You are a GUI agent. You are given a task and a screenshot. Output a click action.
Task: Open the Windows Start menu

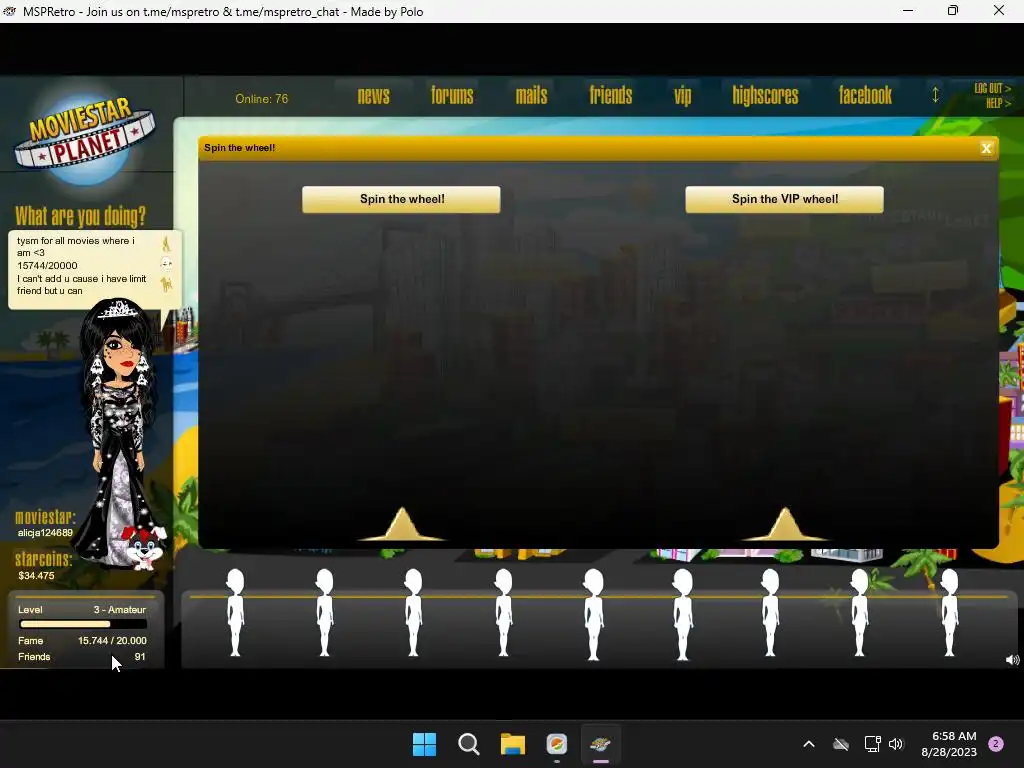coord(424,744)
